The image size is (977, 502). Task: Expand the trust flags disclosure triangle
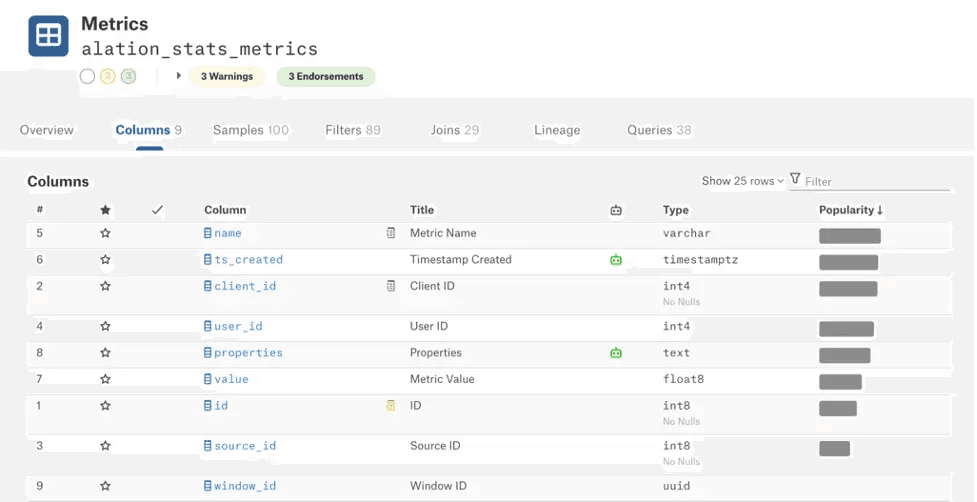click(x=178, y=76)
